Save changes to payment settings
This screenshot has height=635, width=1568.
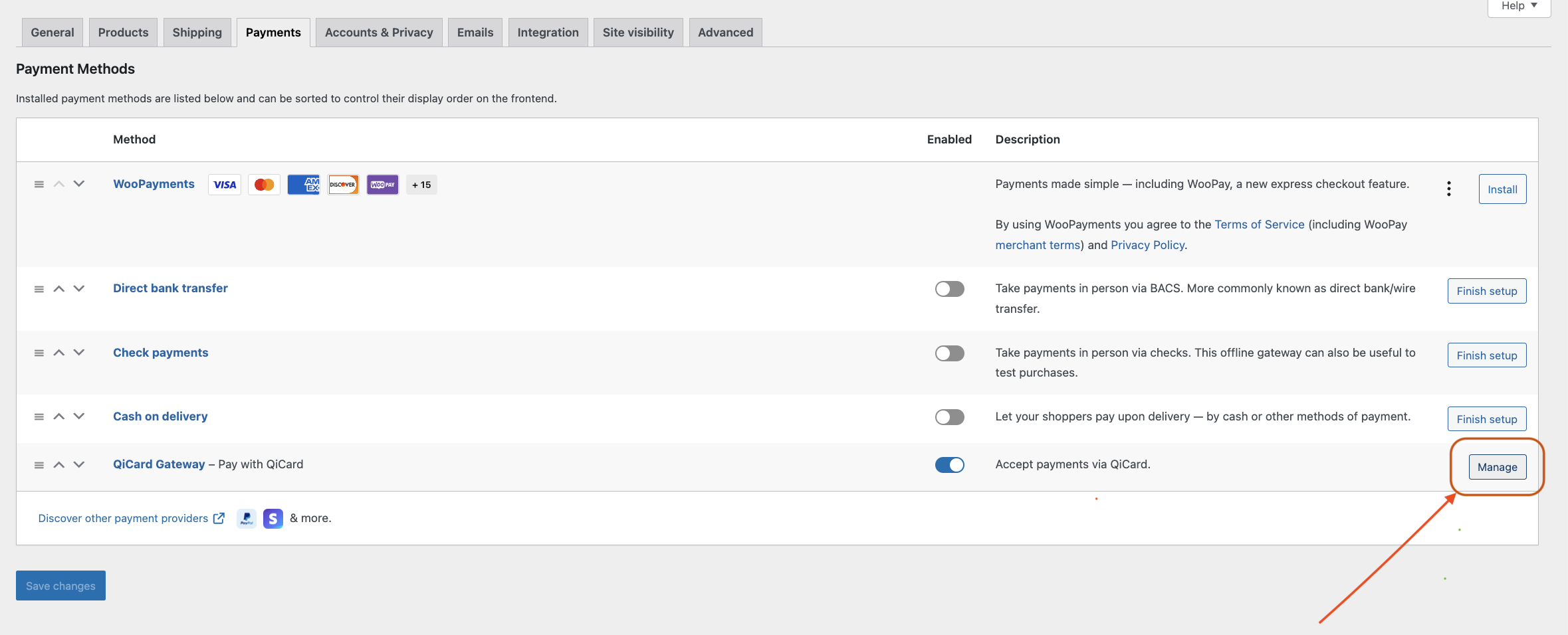click(60, 586)
